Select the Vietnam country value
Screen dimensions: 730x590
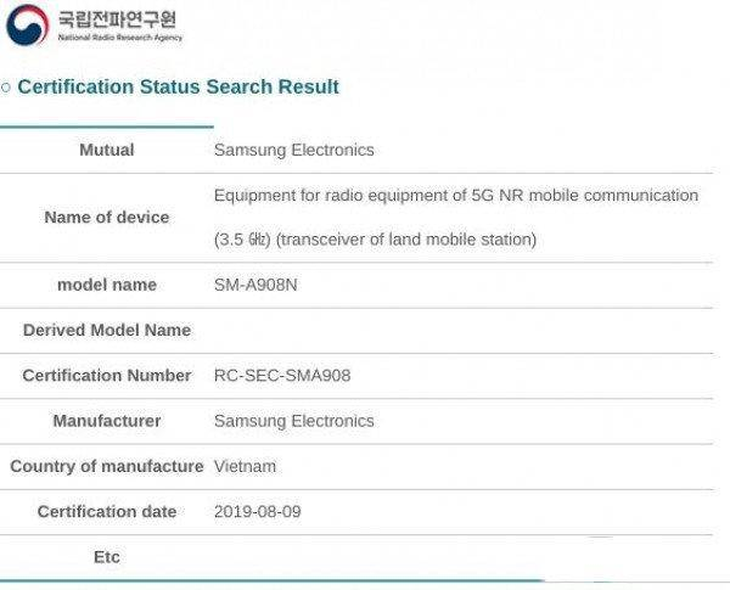[245, 466]
